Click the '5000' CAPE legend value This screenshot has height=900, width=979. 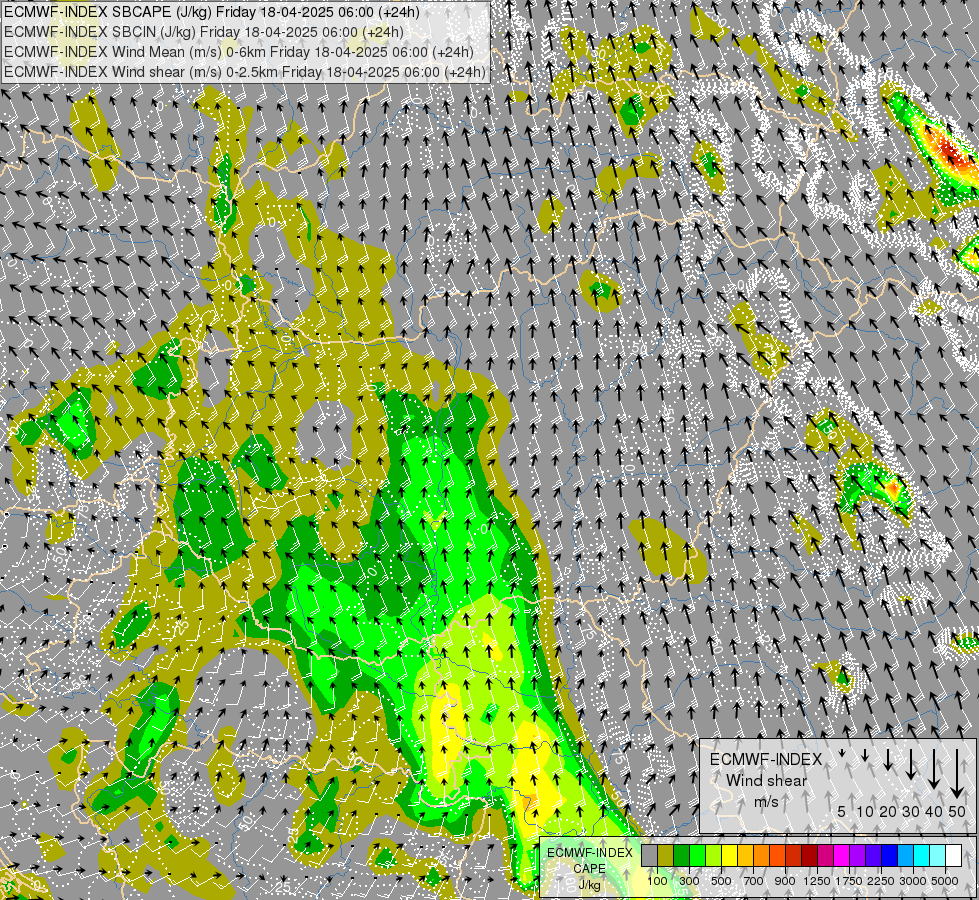pos(945,881)
